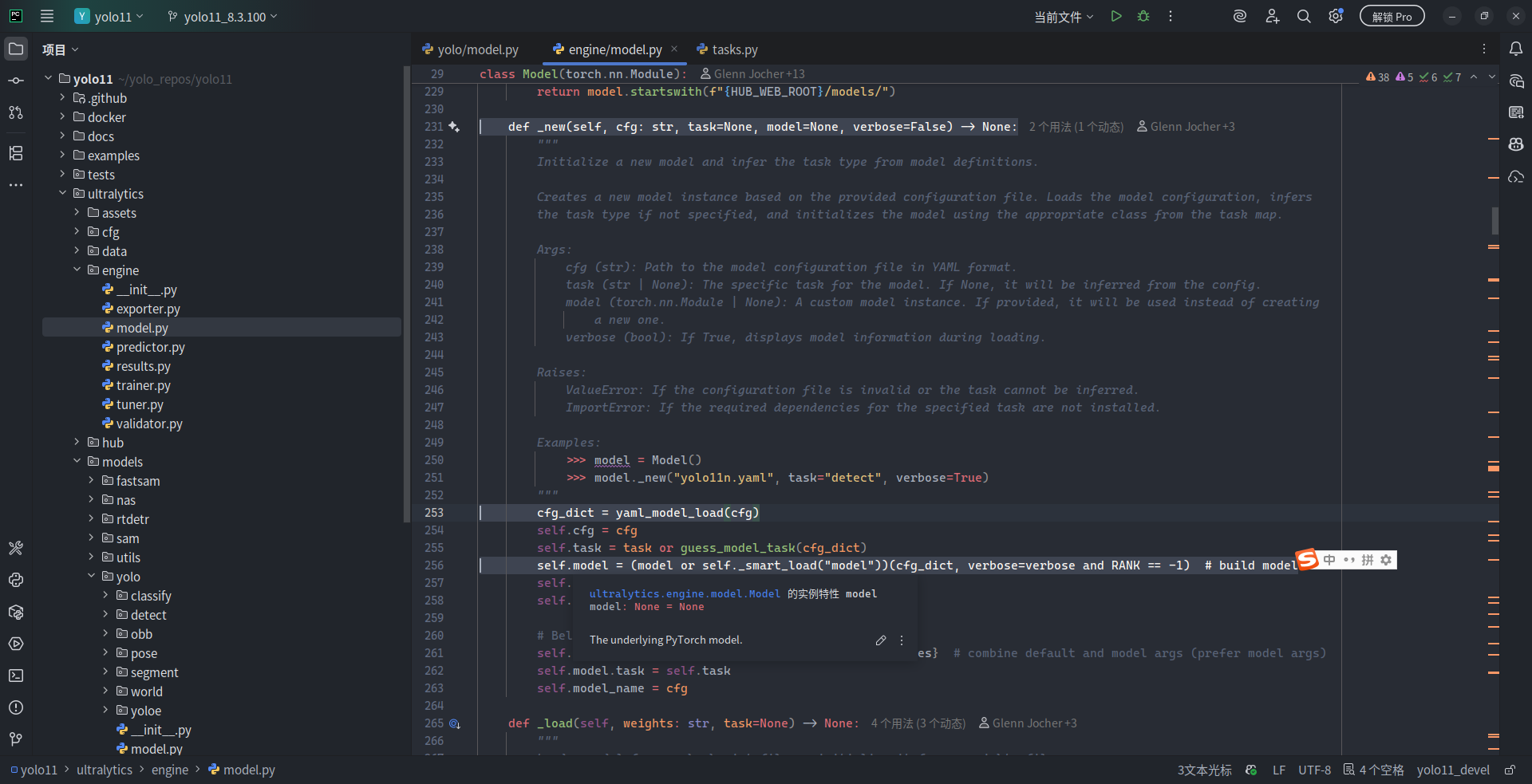Switch to the tasks.py editor tab
Image resolution: width=1532 pixels, height=784 pixels.
pos(727,49)
